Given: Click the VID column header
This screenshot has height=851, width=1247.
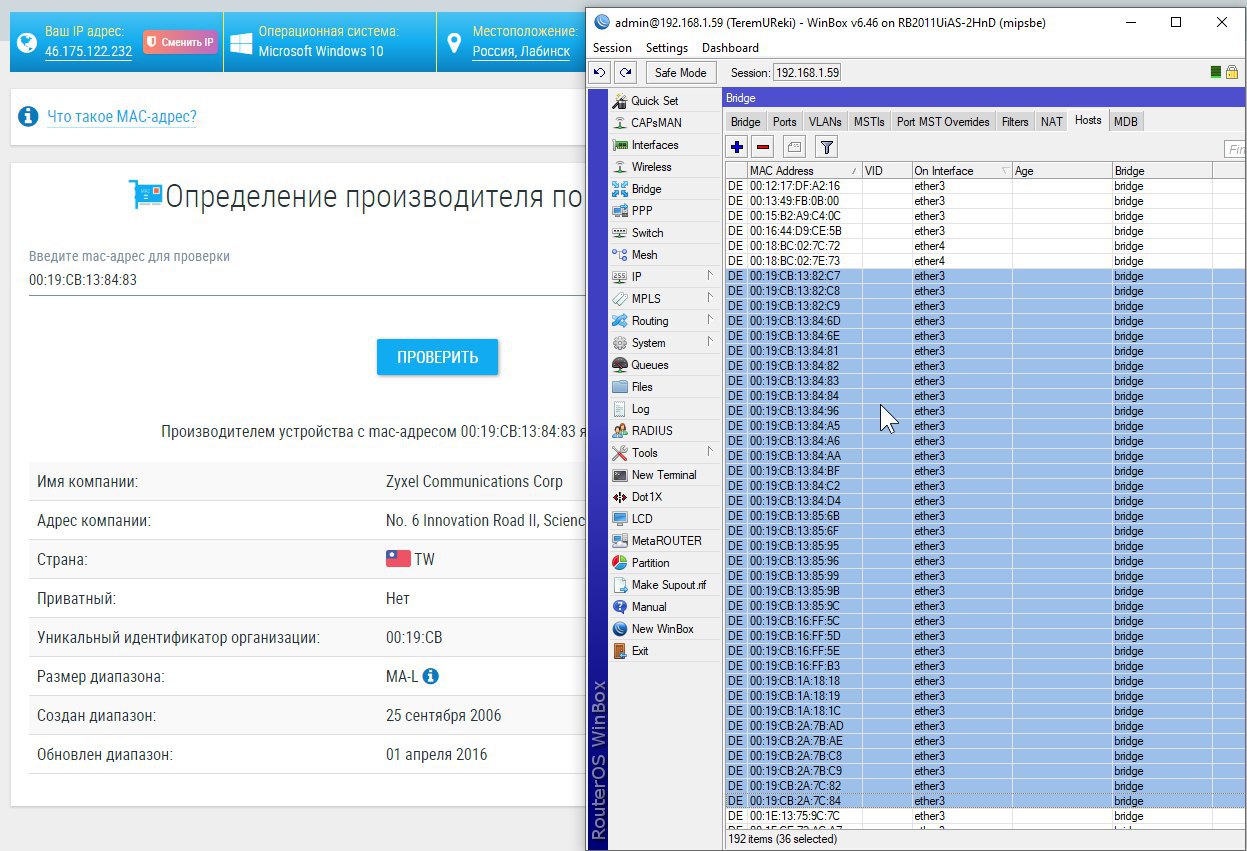Looking at the screenshot, I should coord(886,171).
